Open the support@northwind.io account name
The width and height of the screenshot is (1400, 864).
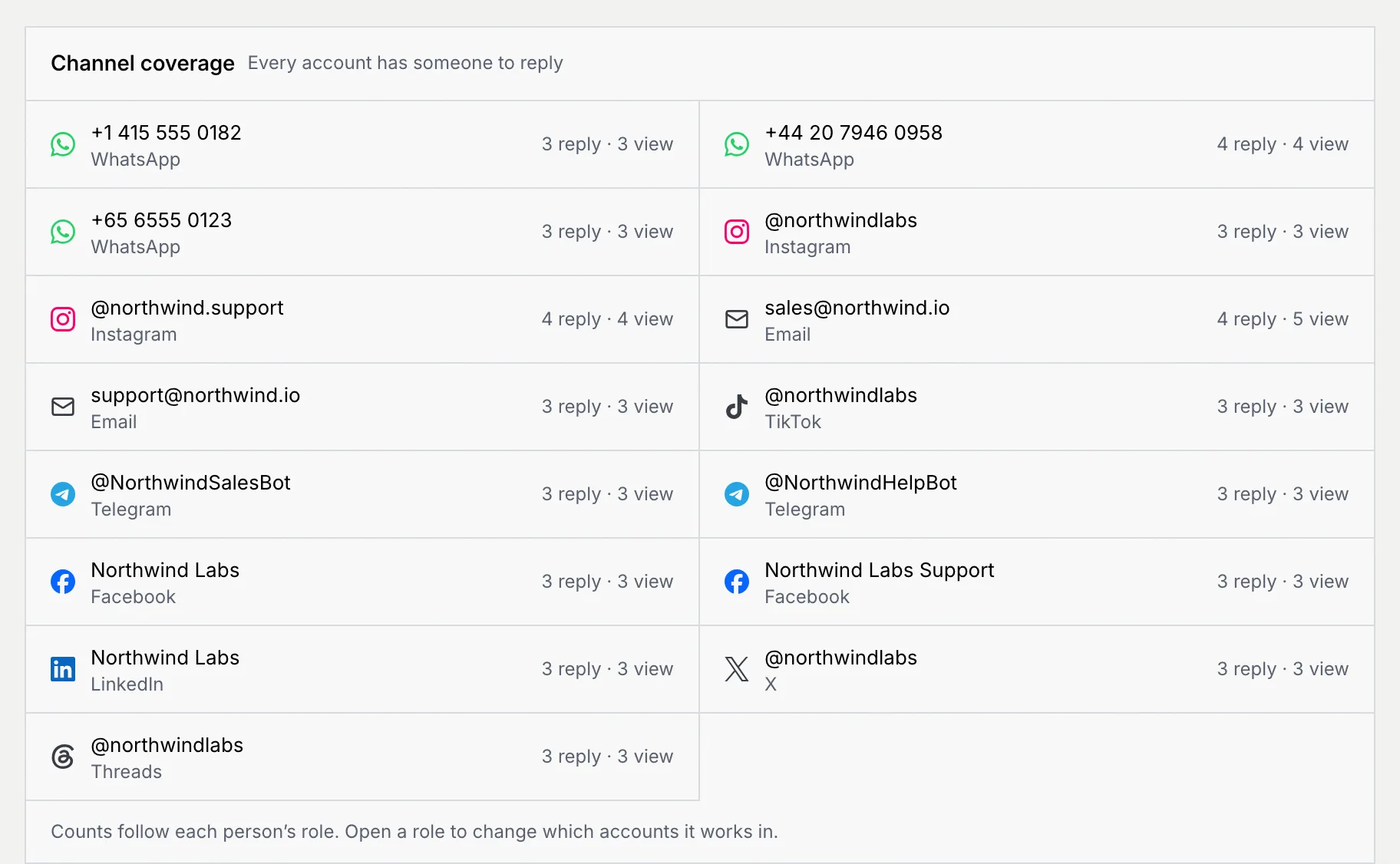[x=196, y=395]
